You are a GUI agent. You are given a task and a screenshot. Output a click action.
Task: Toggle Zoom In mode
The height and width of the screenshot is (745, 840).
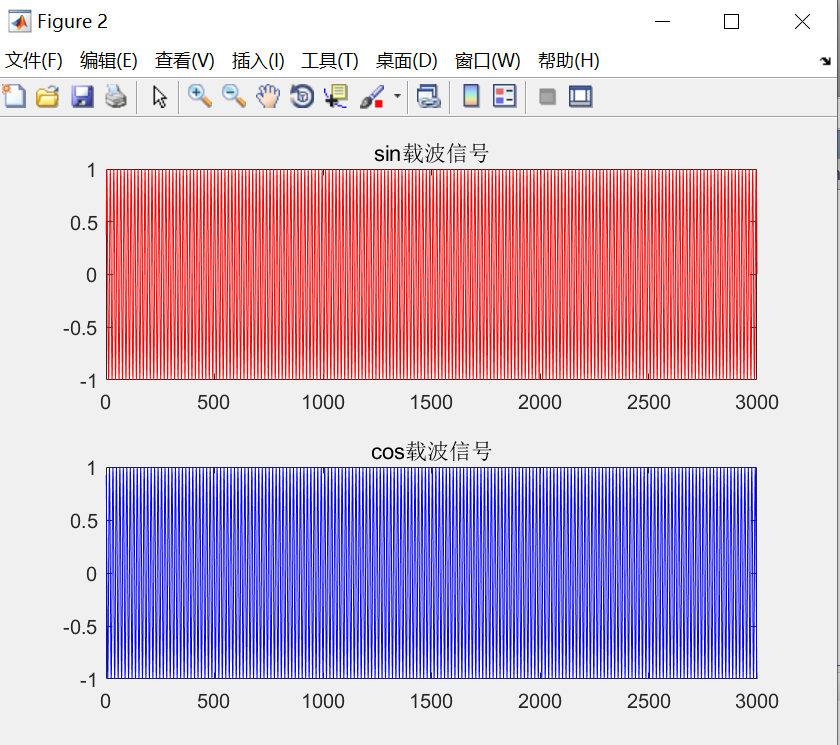(199, 96)
